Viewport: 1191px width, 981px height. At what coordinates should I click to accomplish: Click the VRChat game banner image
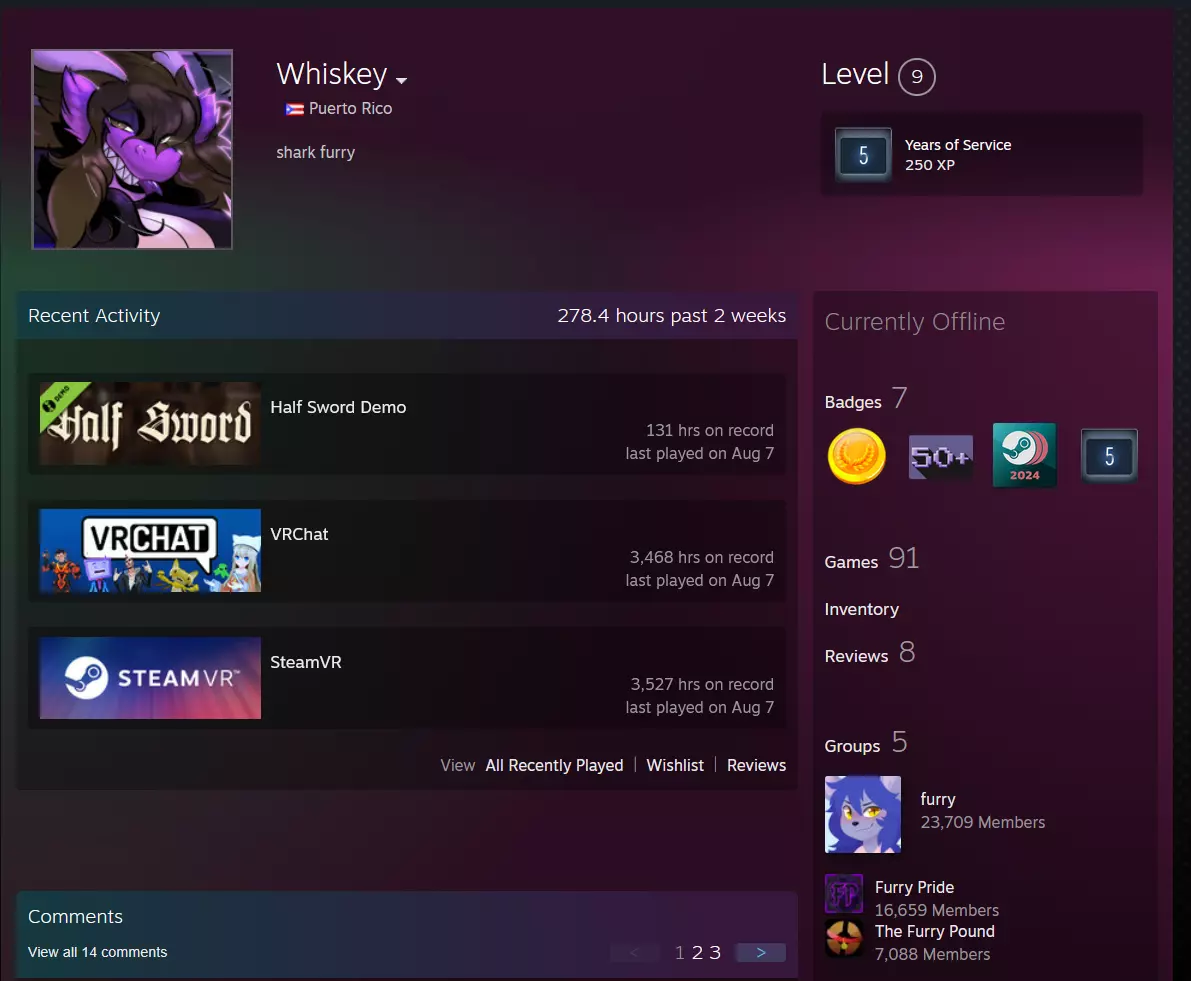[x=150, y=550]
